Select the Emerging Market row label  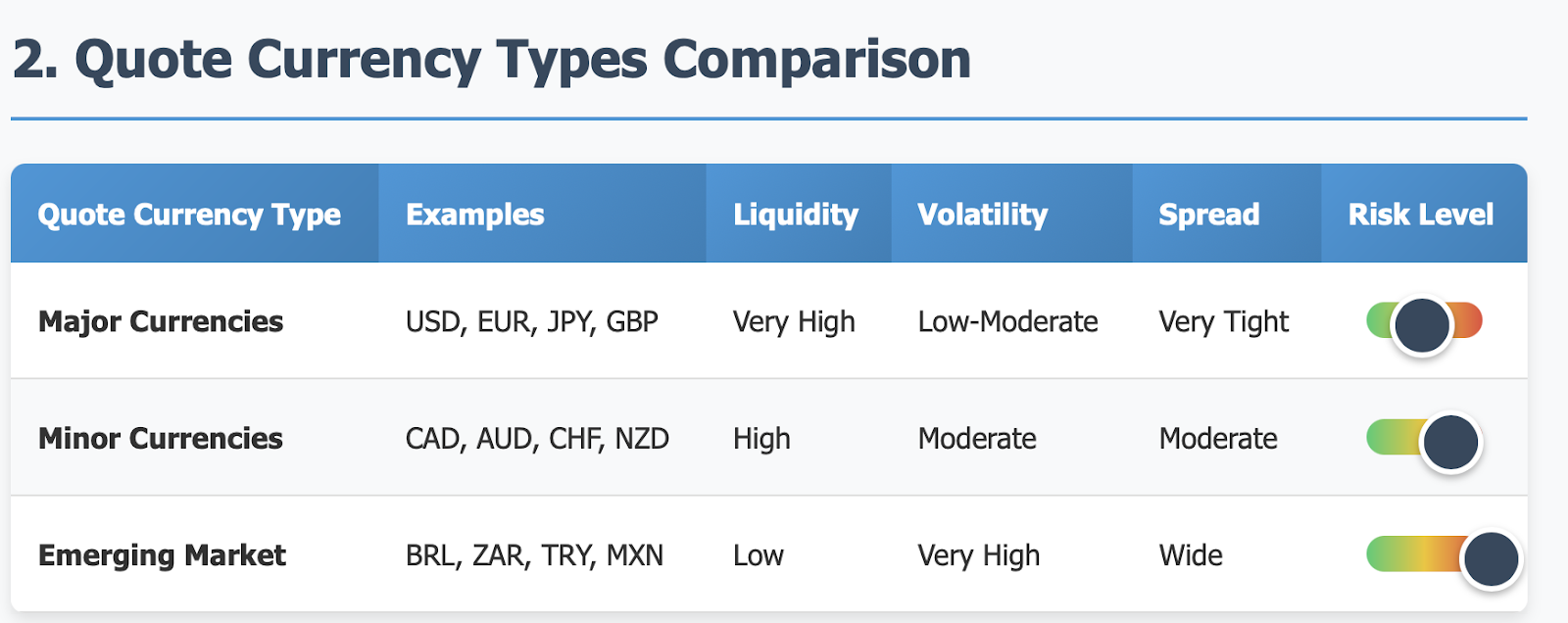coord(162,555)
